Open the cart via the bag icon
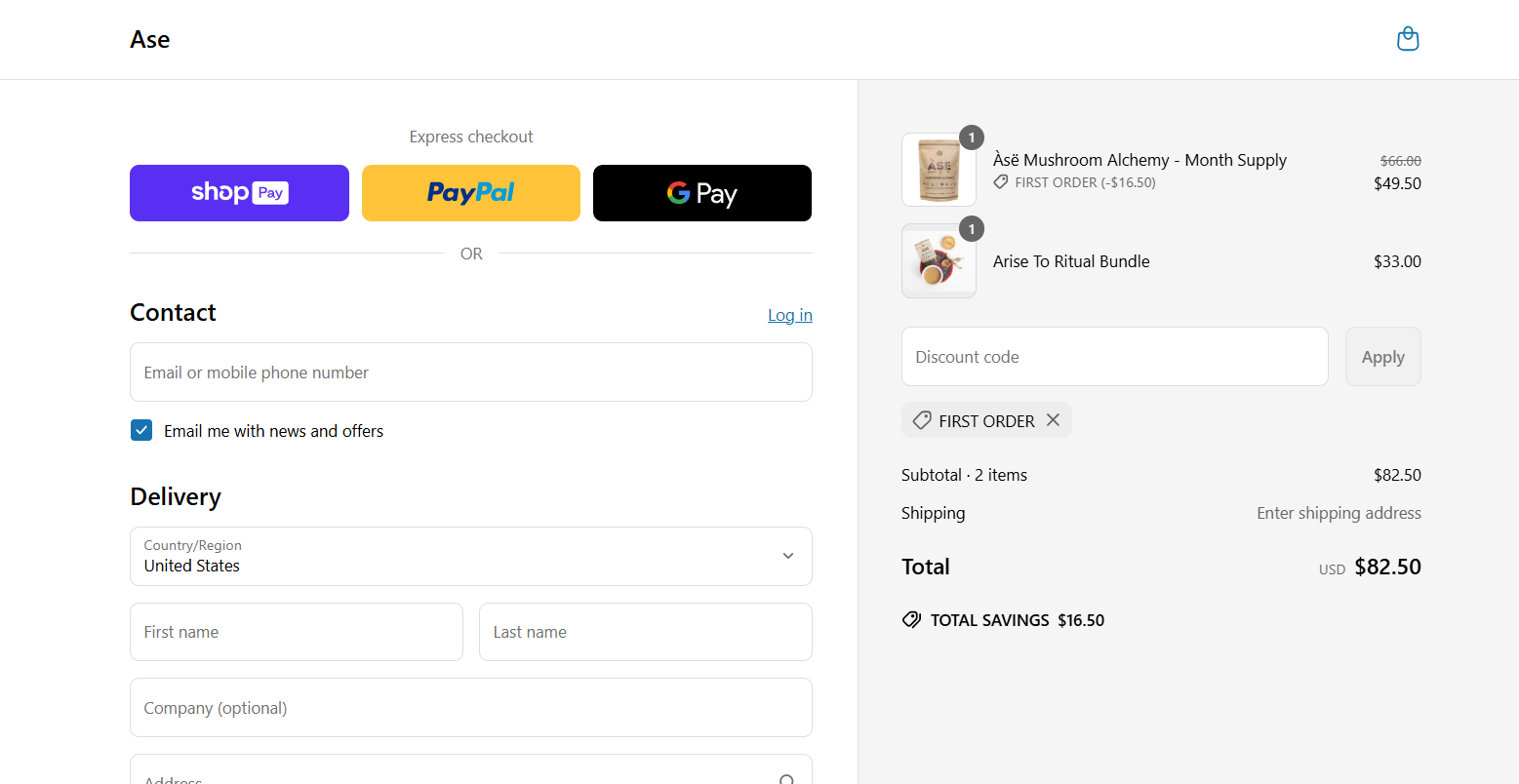Screen dimensions: 1519x784 [x=1408, y=38]
